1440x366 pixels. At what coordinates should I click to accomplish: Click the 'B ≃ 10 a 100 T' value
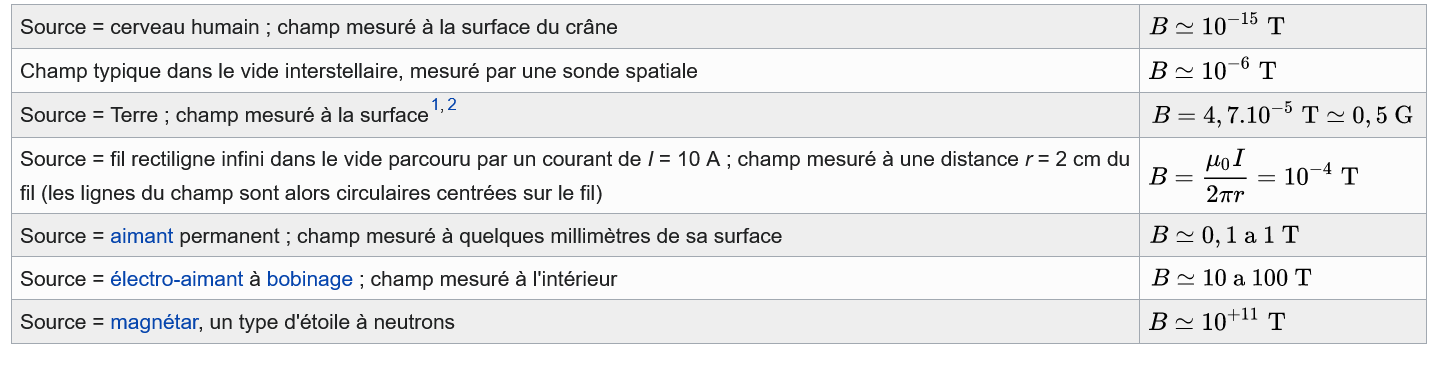tap(1231, 278)
